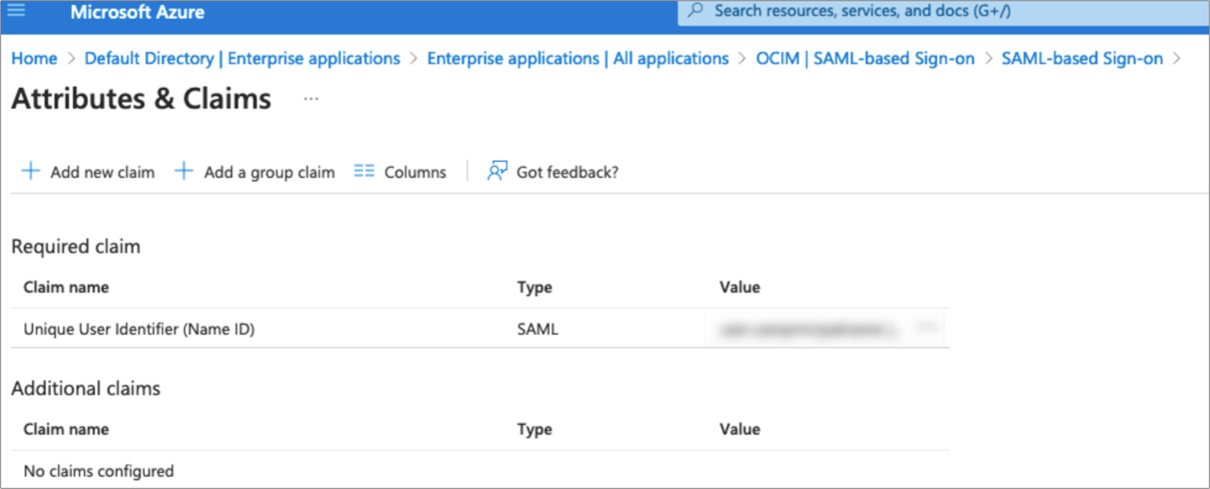This screenshot has height=489, width=1210.
Task: Go to Home in the breadcrumb
Action: (x=34, y=58)
